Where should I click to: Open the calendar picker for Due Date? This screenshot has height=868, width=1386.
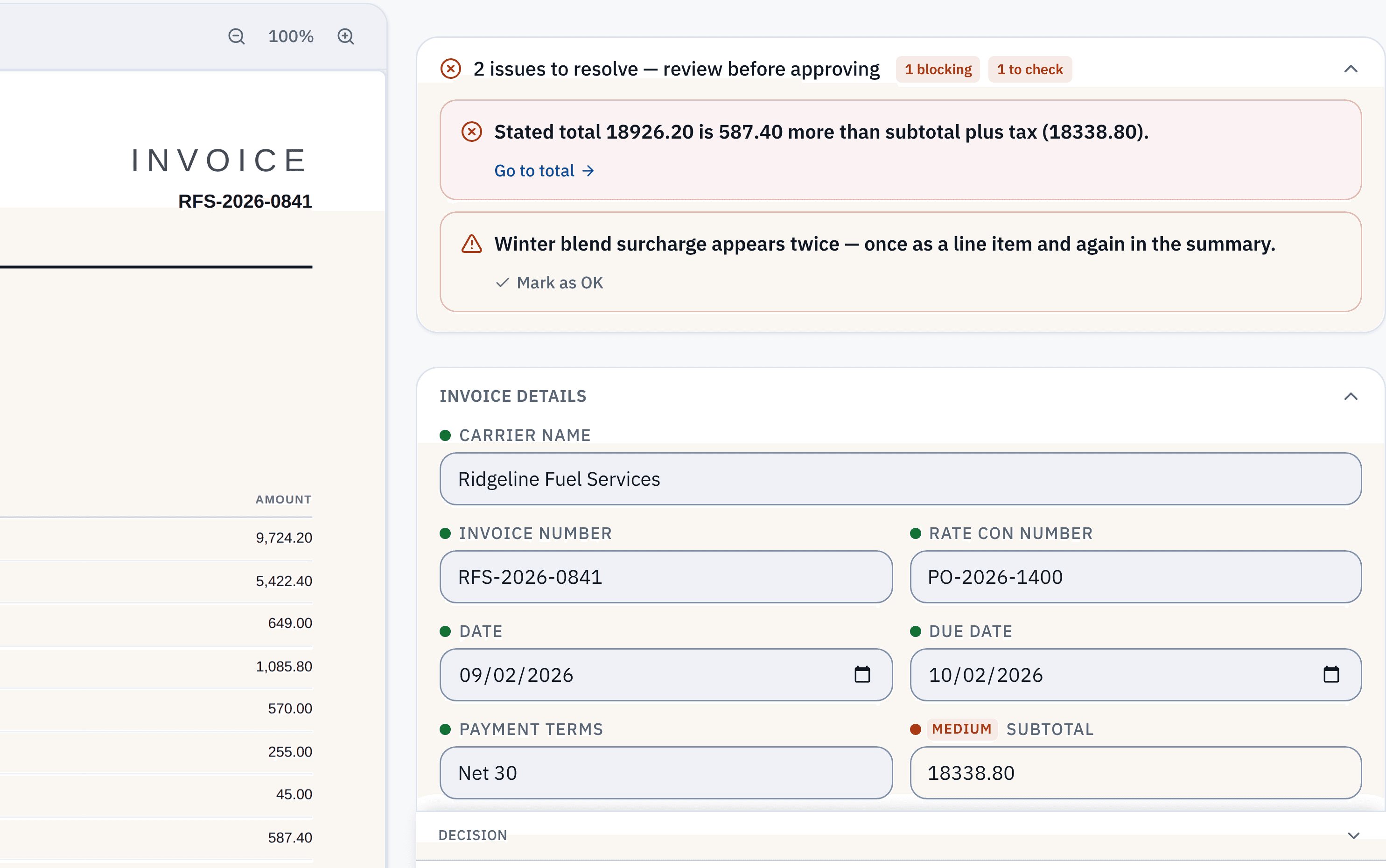pos(1331,674)
